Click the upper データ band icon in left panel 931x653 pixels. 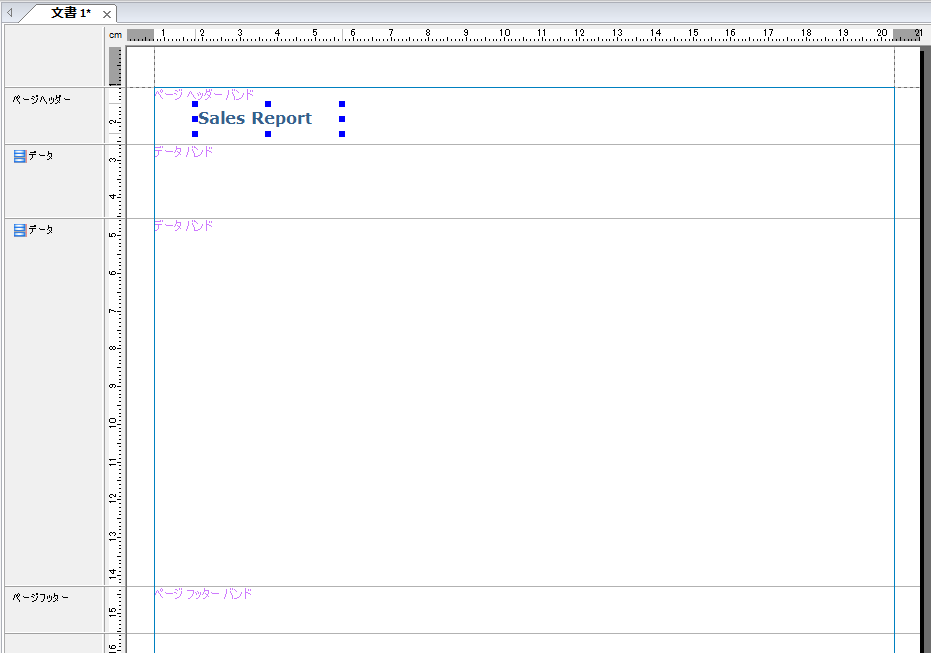coord(20,156)
